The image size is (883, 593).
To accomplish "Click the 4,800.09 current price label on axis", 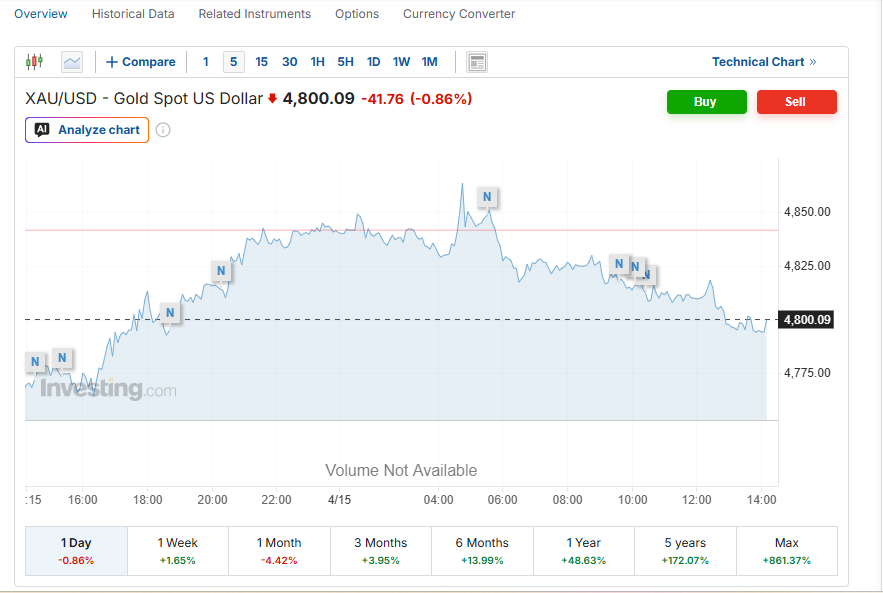I will (807, 320).
